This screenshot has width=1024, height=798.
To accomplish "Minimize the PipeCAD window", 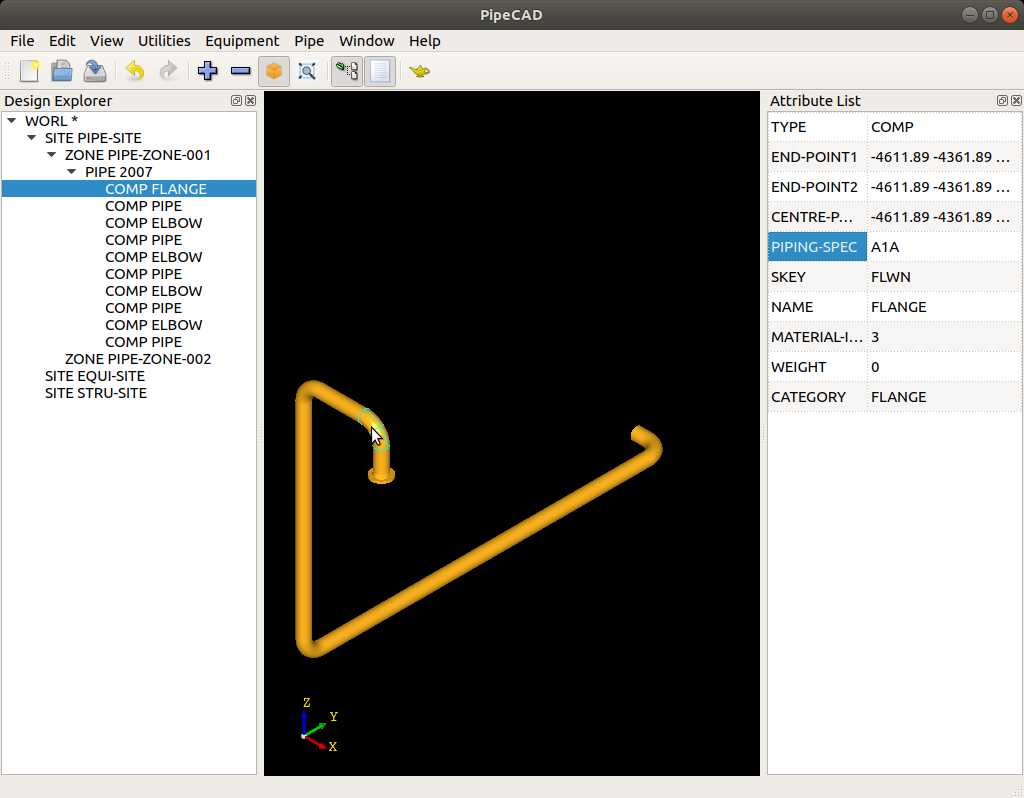I will [970, 14].
